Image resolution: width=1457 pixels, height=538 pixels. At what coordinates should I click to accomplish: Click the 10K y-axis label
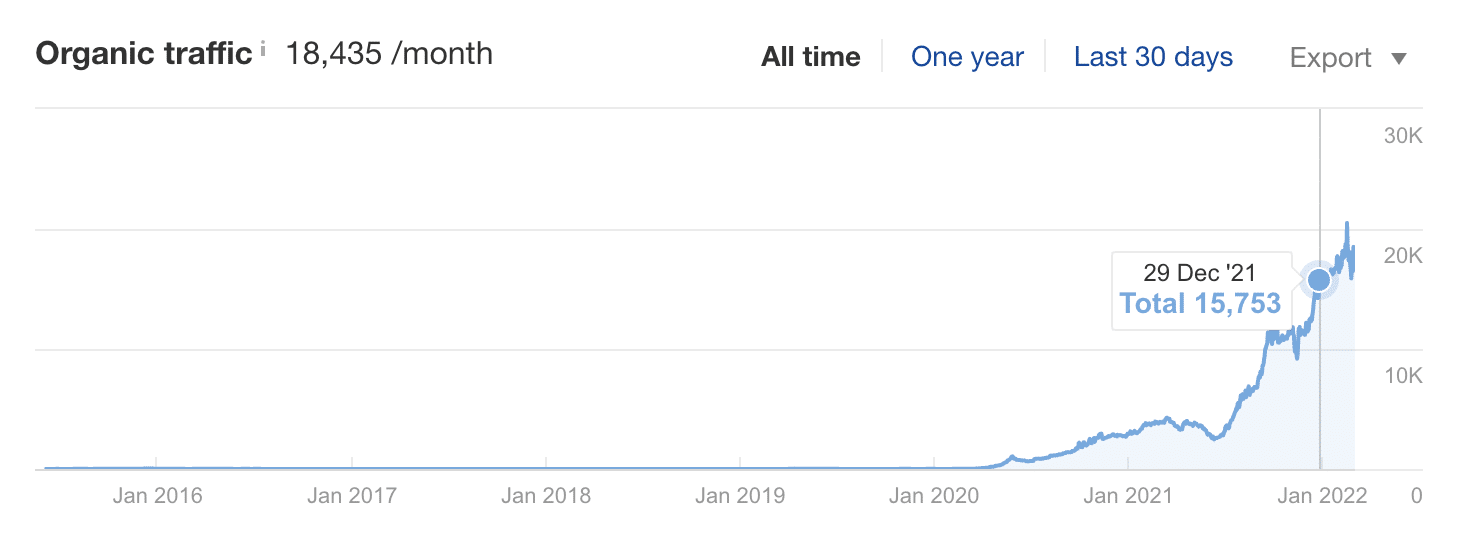pyautogui.click(x=1402, y=376)
